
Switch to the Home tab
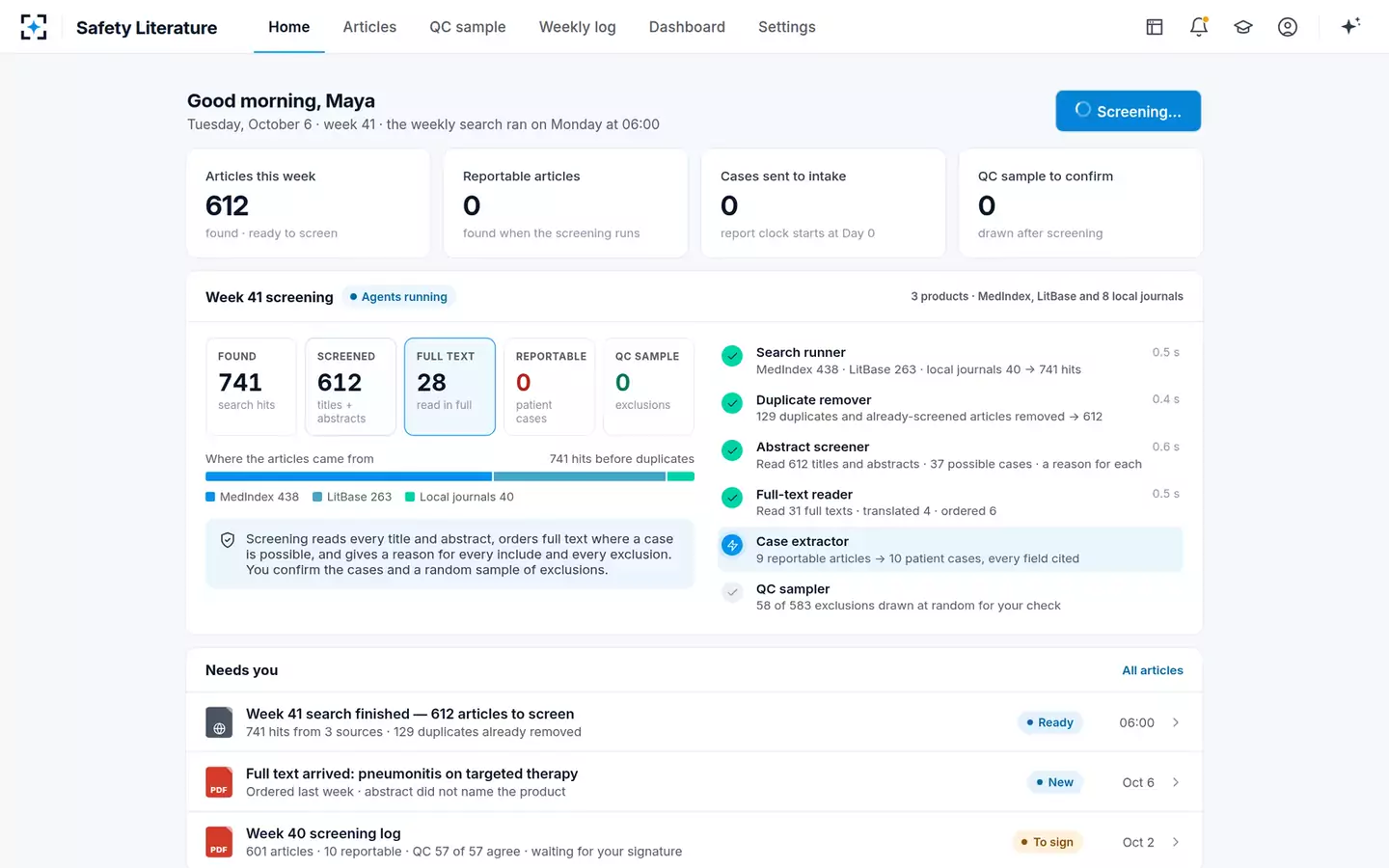[289, 27]
